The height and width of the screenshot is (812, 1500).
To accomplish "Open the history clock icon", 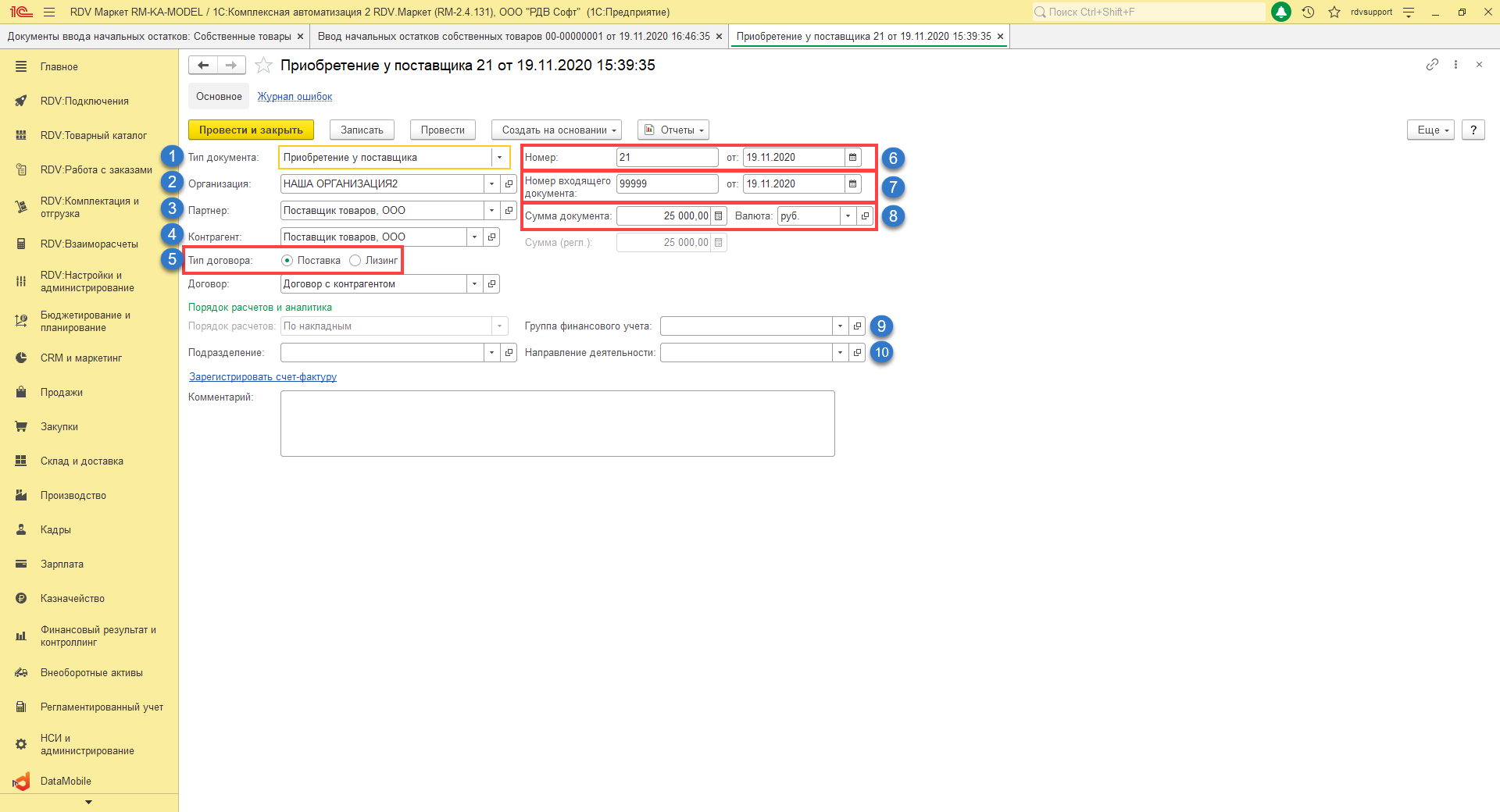I will tap(1309, 12).
